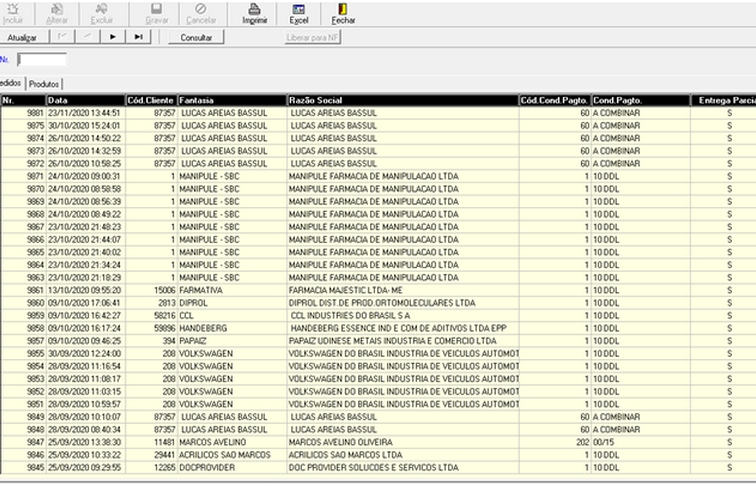Select date 28/09/2020 08:40:34 cell
The width and height of the screenshot is (756, 486).
pos(85,429)
